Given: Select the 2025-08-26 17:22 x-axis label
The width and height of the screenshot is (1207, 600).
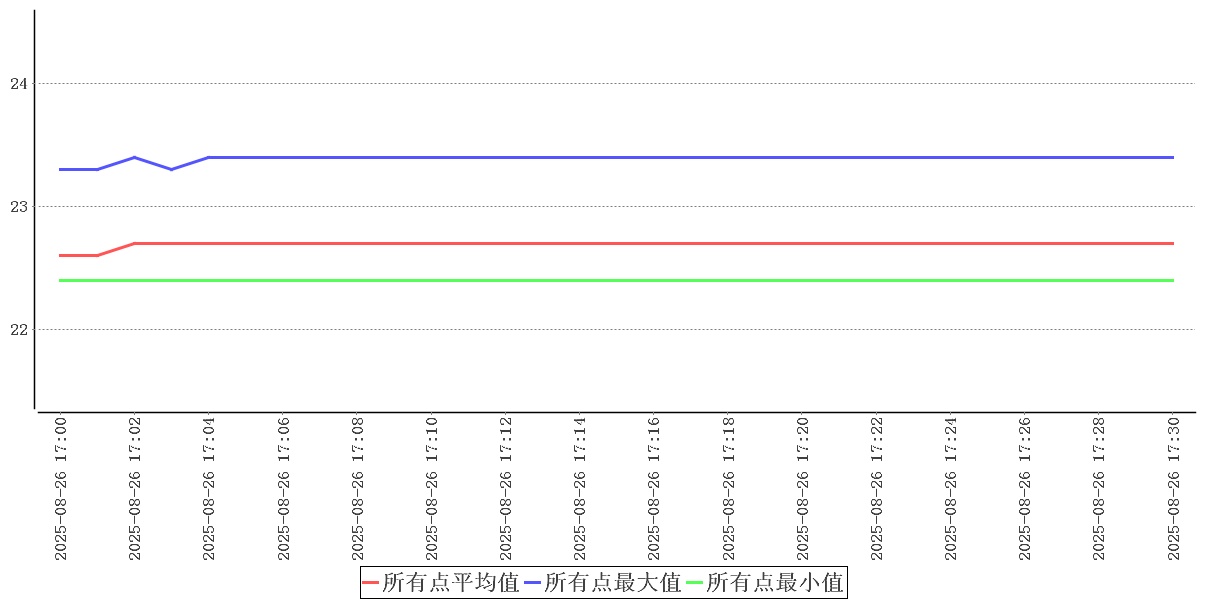Looking at the screenshot, I should (x=876, y=488).
